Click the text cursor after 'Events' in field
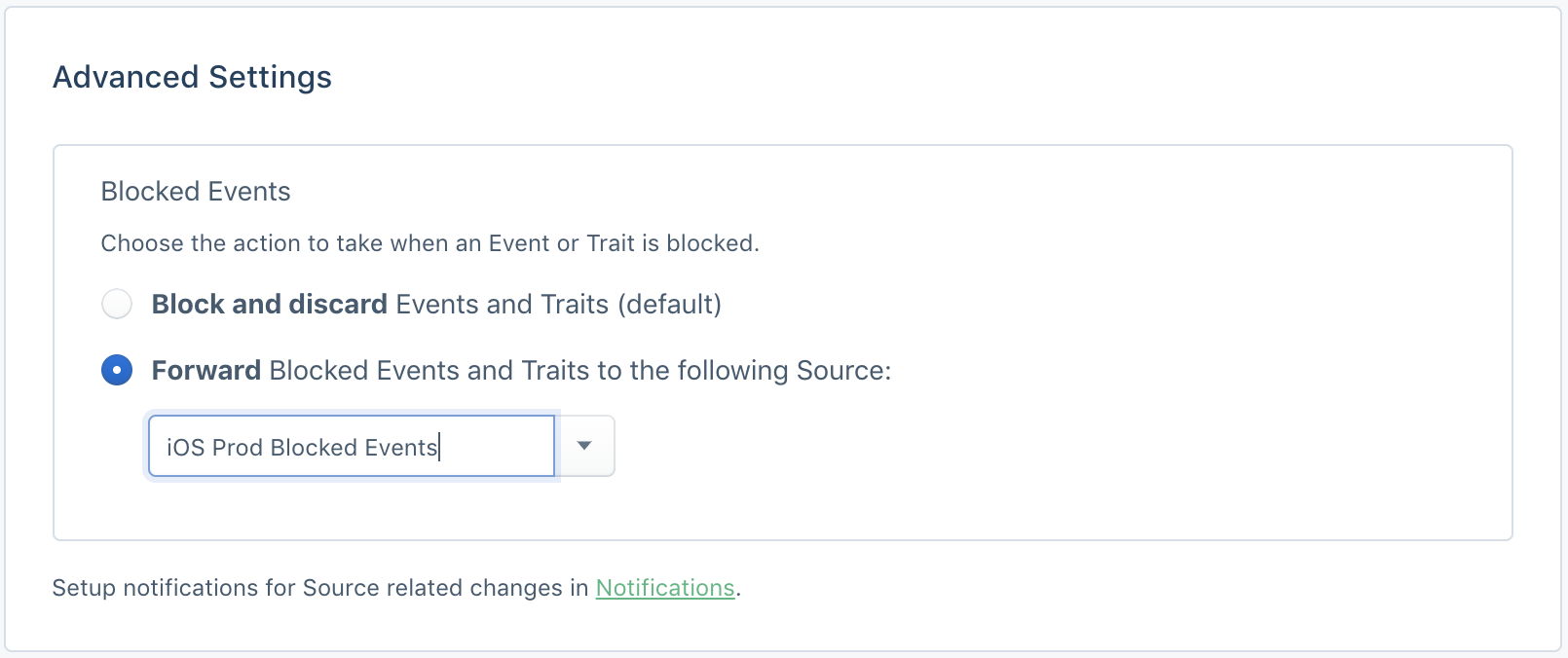 pyautogui.click(x=440, y=447)
